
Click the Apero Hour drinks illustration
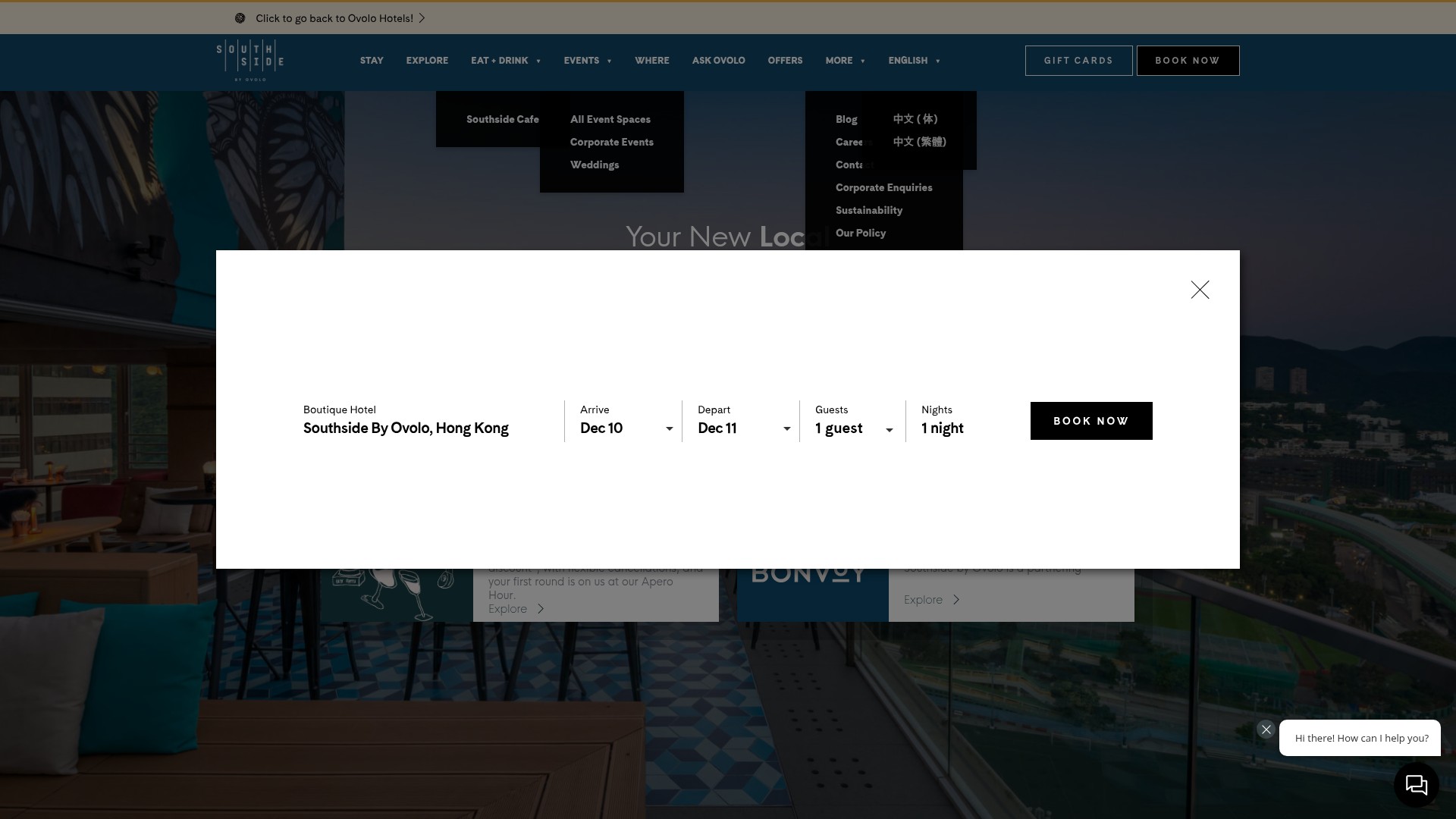(x=396, y=595)
